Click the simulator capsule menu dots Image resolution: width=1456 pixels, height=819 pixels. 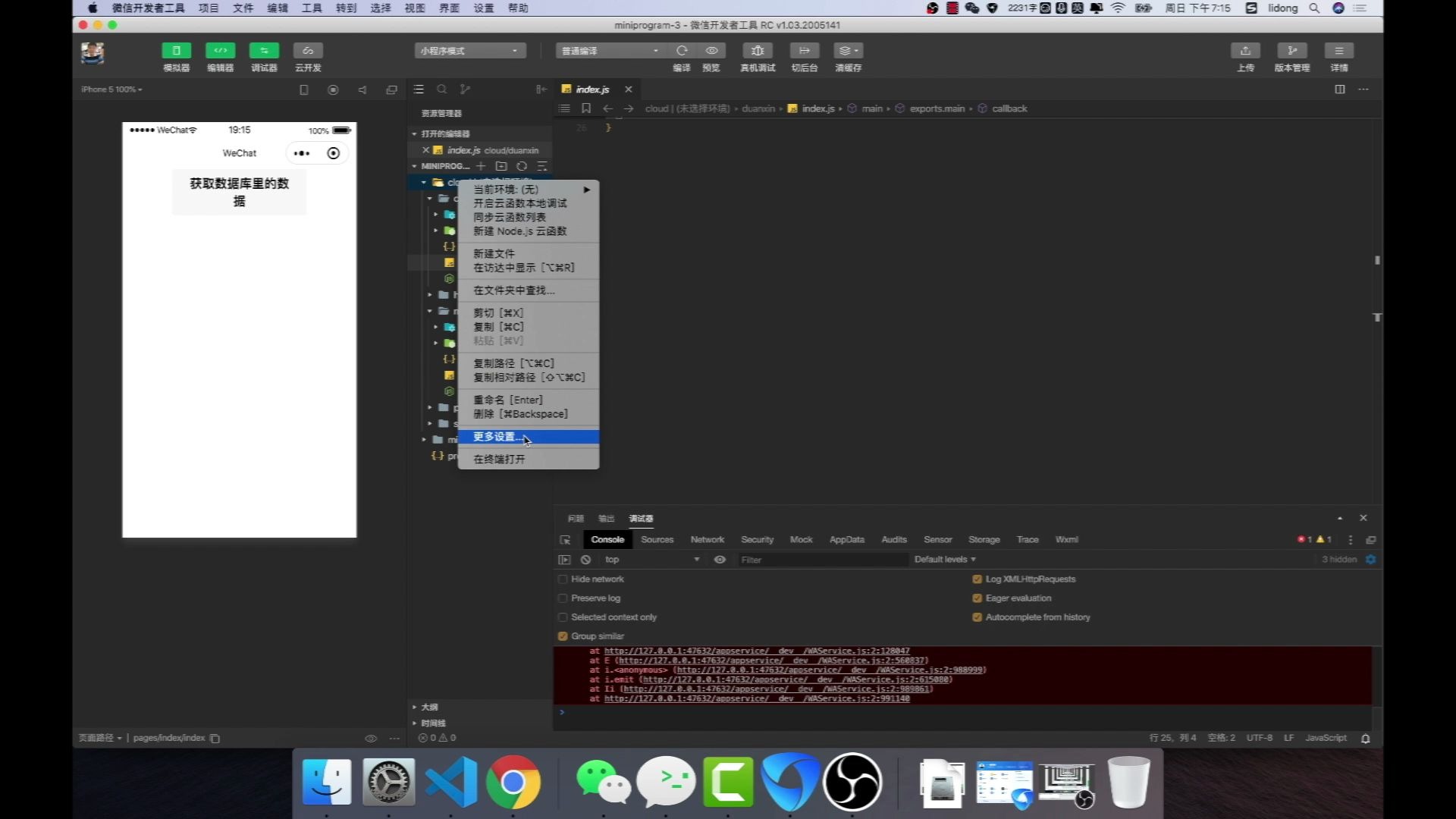point(302,153)
